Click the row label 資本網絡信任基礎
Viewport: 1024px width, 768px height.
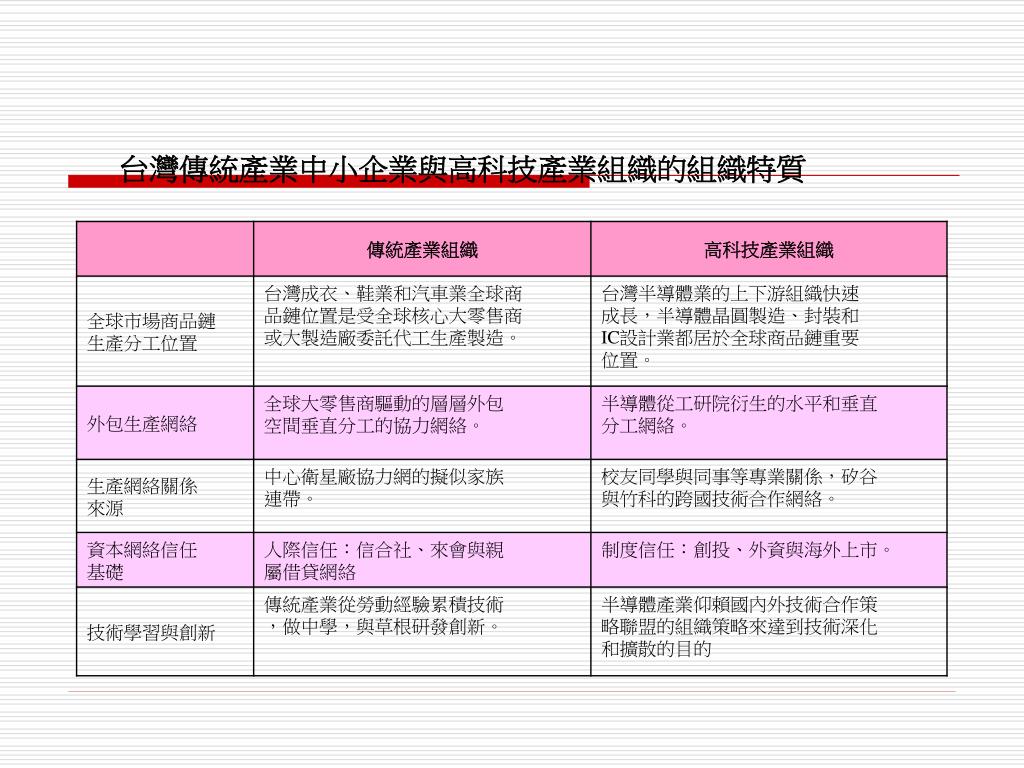165,560
